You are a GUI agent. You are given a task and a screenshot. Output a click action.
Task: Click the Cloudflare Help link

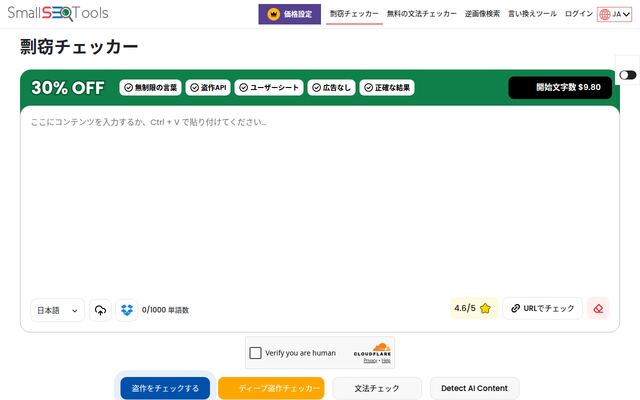[x=386, y=361]
